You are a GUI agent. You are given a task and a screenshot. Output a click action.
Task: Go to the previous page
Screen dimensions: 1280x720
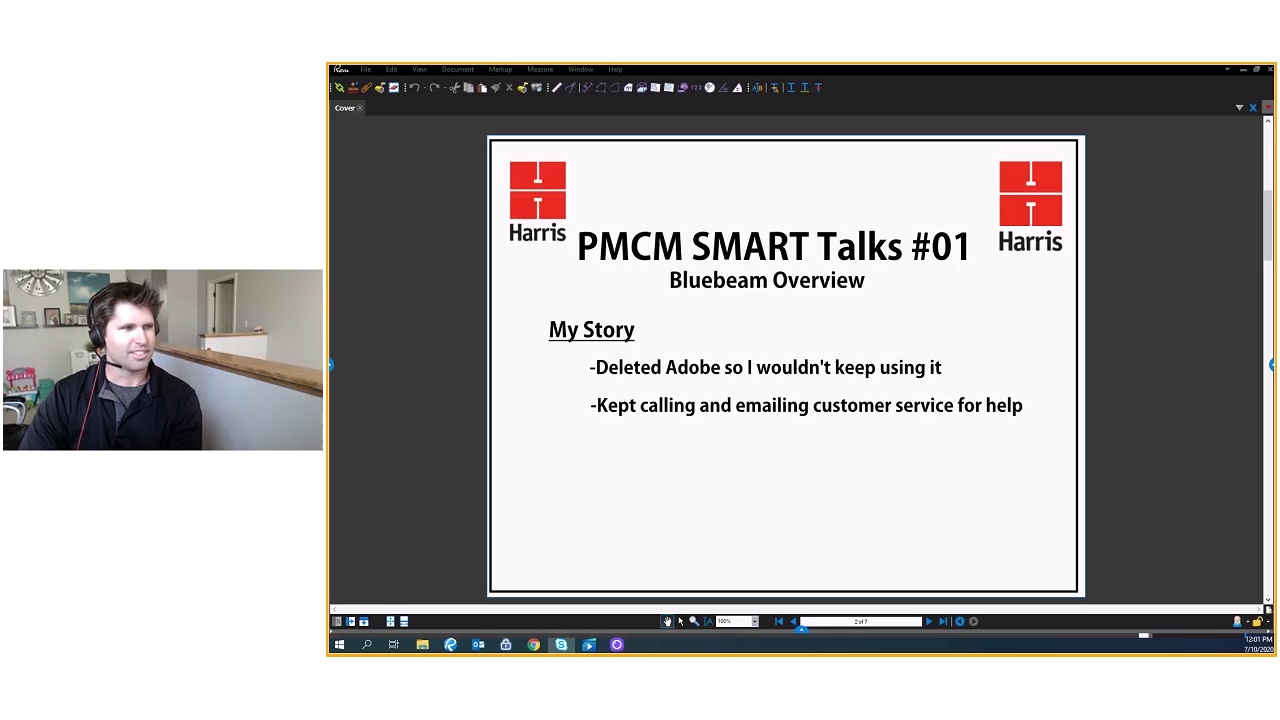tap(793, 621)
